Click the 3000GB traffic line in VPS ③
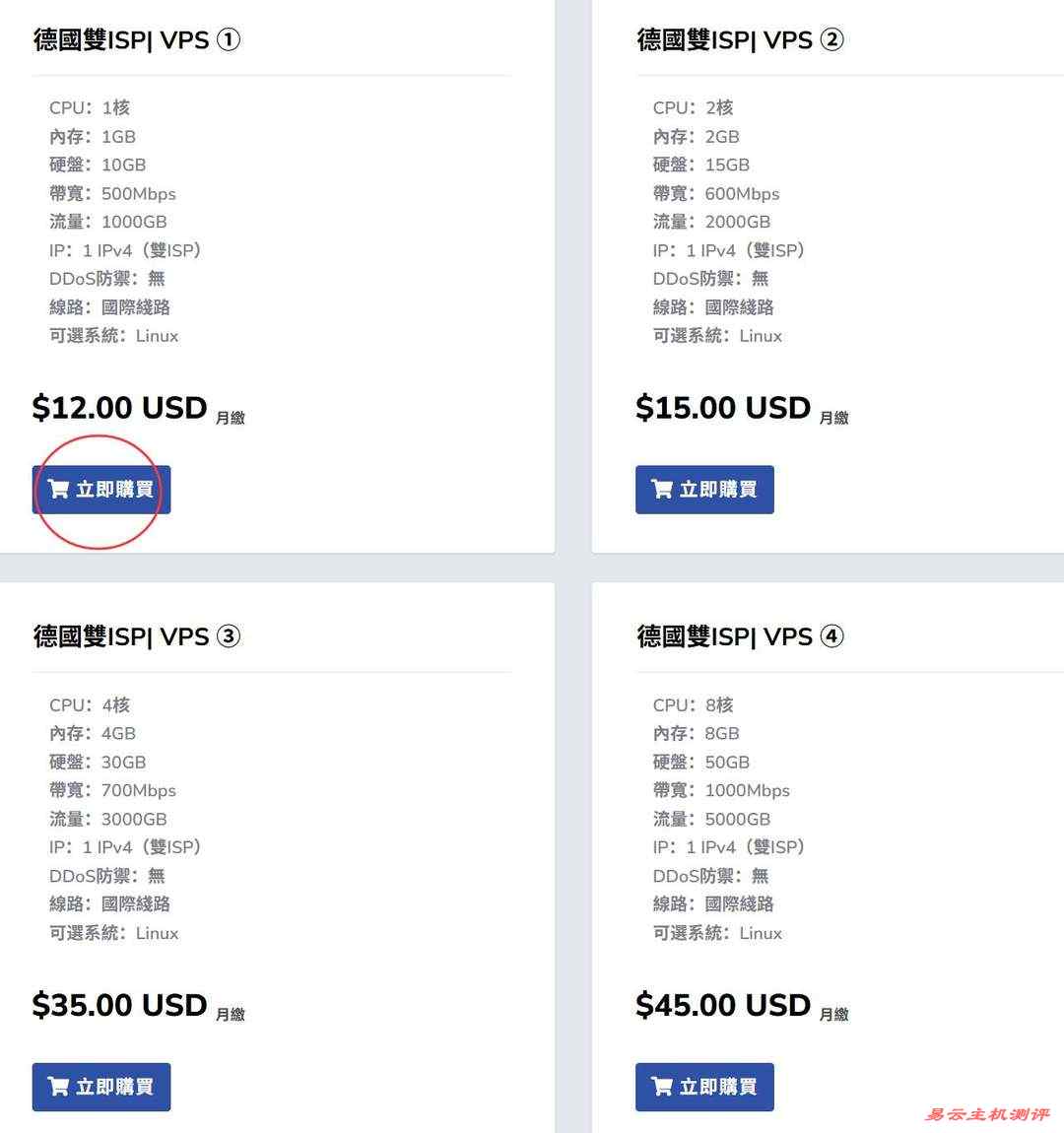The image size is (1064, 1133). (x=108, y=819)
